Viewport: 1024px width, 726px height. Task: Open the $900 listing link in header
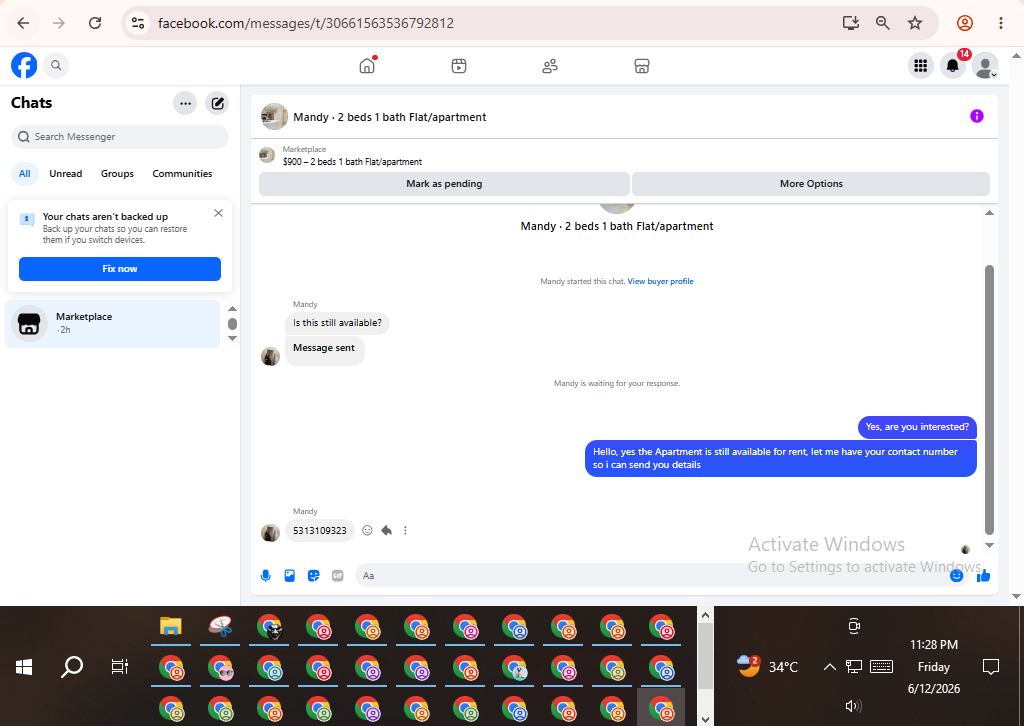(352, 161)
